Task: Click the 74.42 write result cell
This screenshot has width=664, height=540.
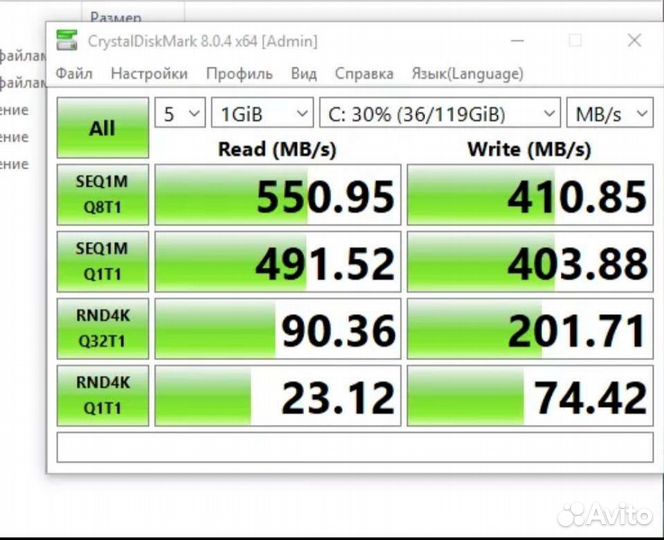Action: (530, 395)
